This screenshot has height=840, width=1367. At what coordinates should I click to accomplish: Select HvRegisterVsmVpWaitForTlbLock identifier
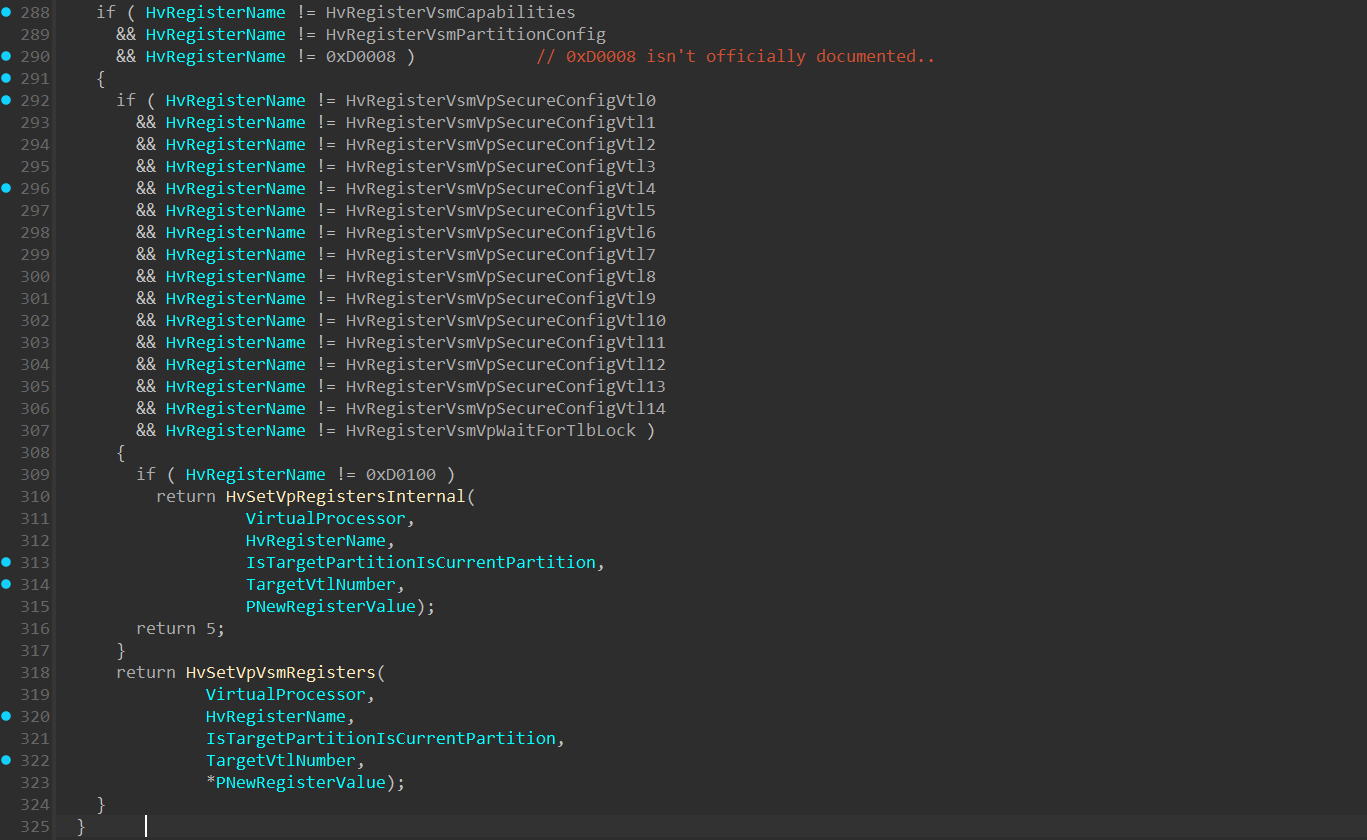(x=490, y=430)
